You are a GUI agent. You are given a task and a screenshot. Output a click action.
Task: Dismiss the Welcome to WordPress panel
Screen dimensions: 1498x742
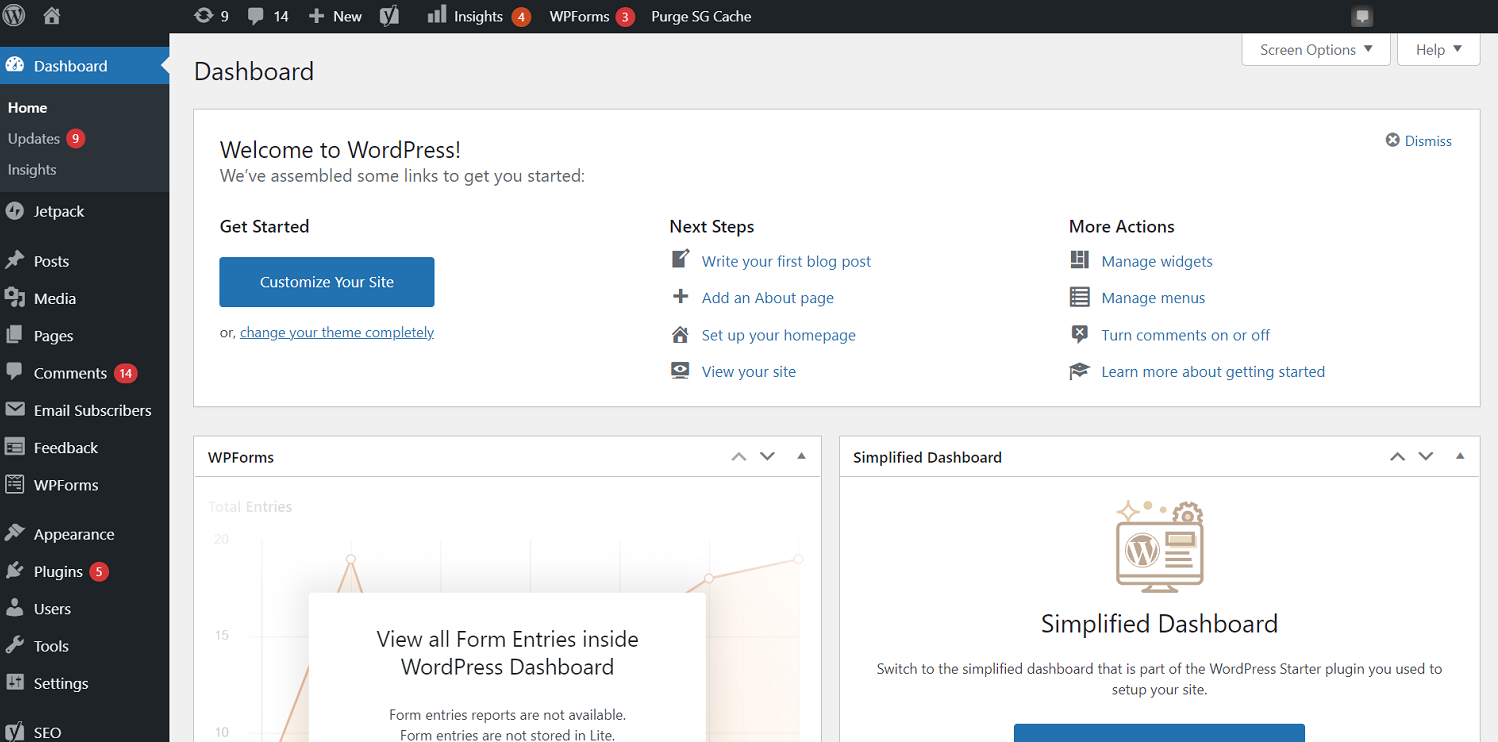click(x=1419, y=141)
